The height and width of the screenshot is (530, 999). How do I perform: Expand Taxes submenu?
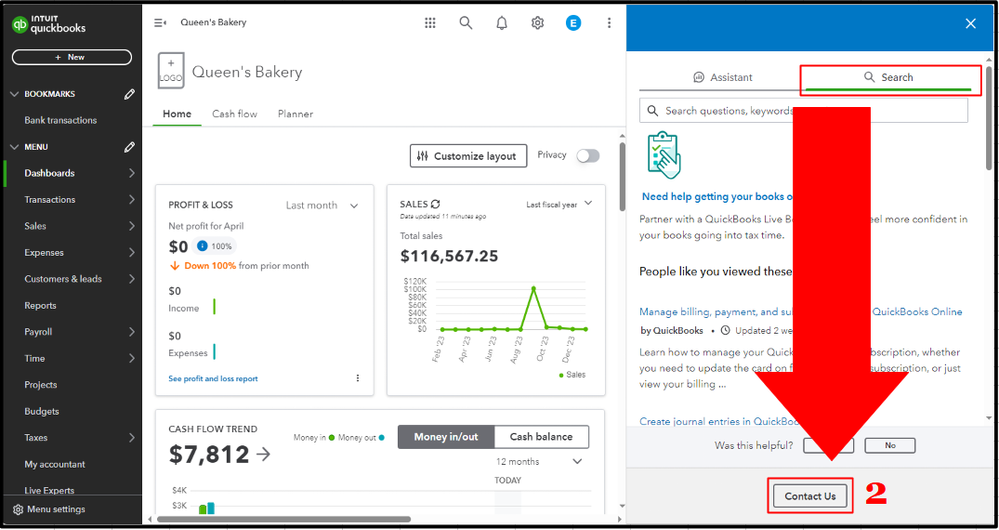coord(131,438)
